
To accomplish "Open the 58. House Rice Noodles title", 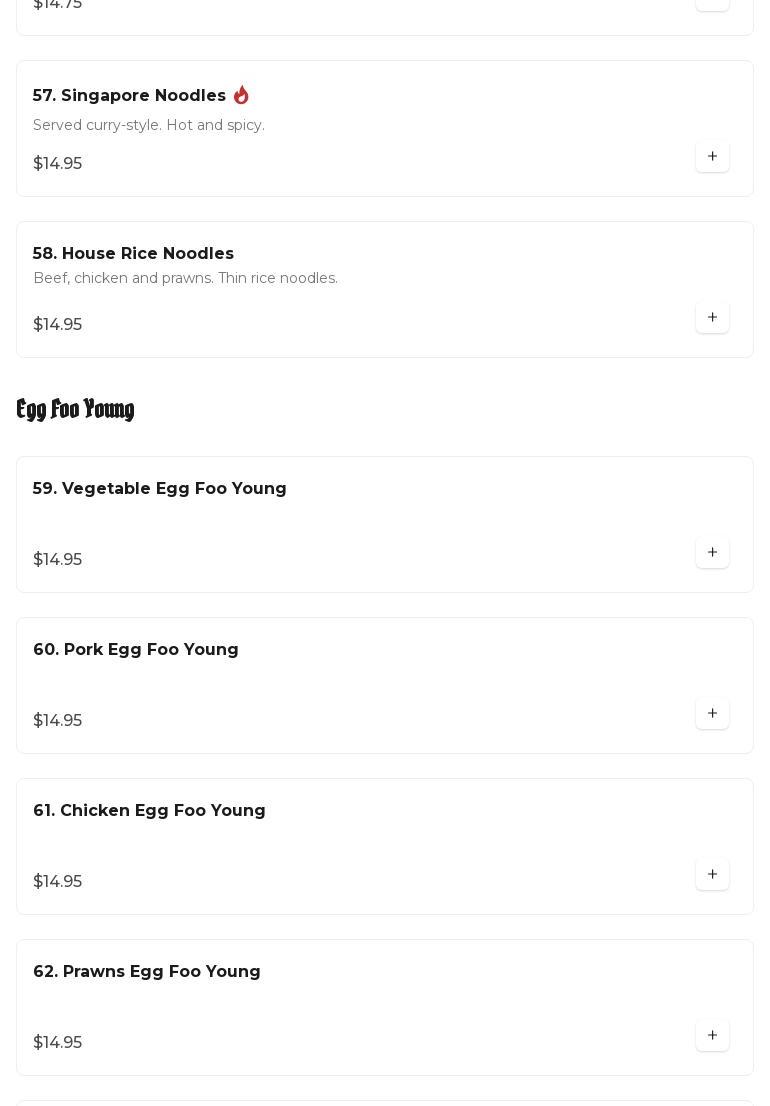I will click(x=133, y=254).
